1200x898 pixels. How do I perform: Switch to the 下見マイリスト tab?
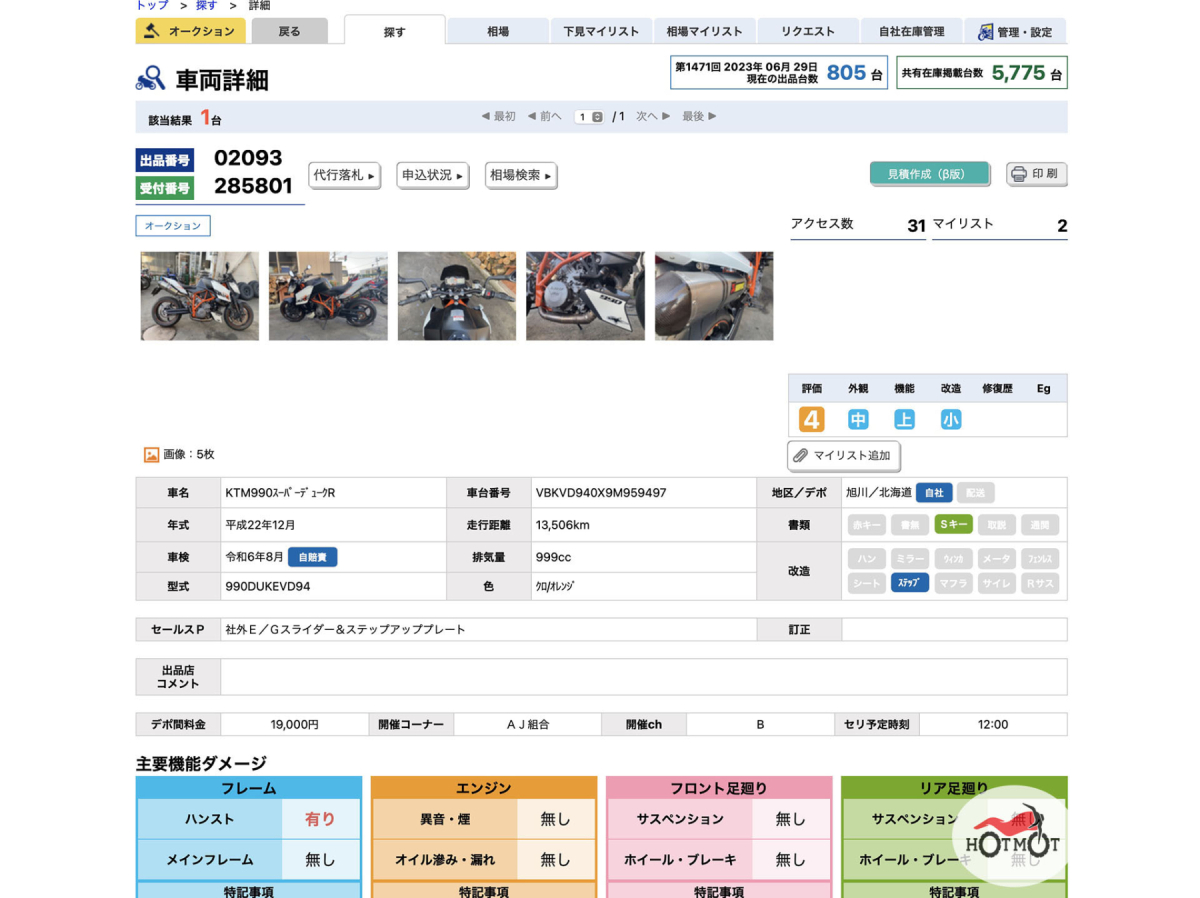[601, 31]
